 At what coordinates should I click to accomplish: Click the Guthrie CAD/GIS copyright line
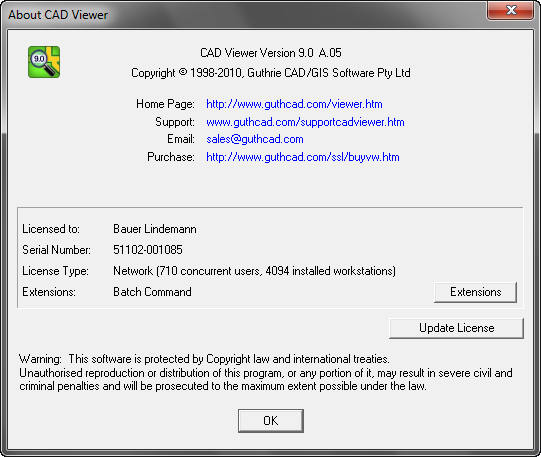(x=270, y=73)
